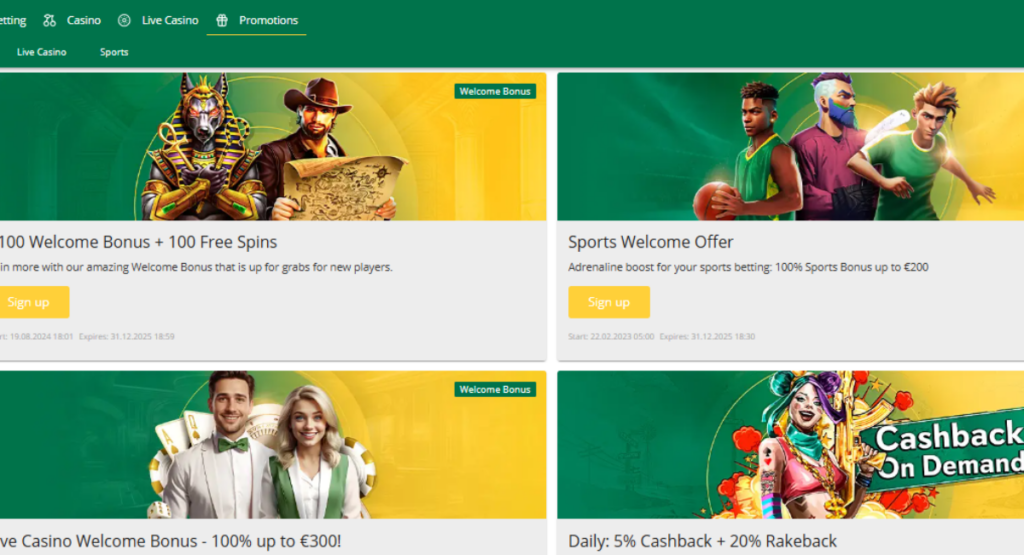Click the cherries Casino icon
The height and width of the screenshot is (555, 1024).
point(50,20)
